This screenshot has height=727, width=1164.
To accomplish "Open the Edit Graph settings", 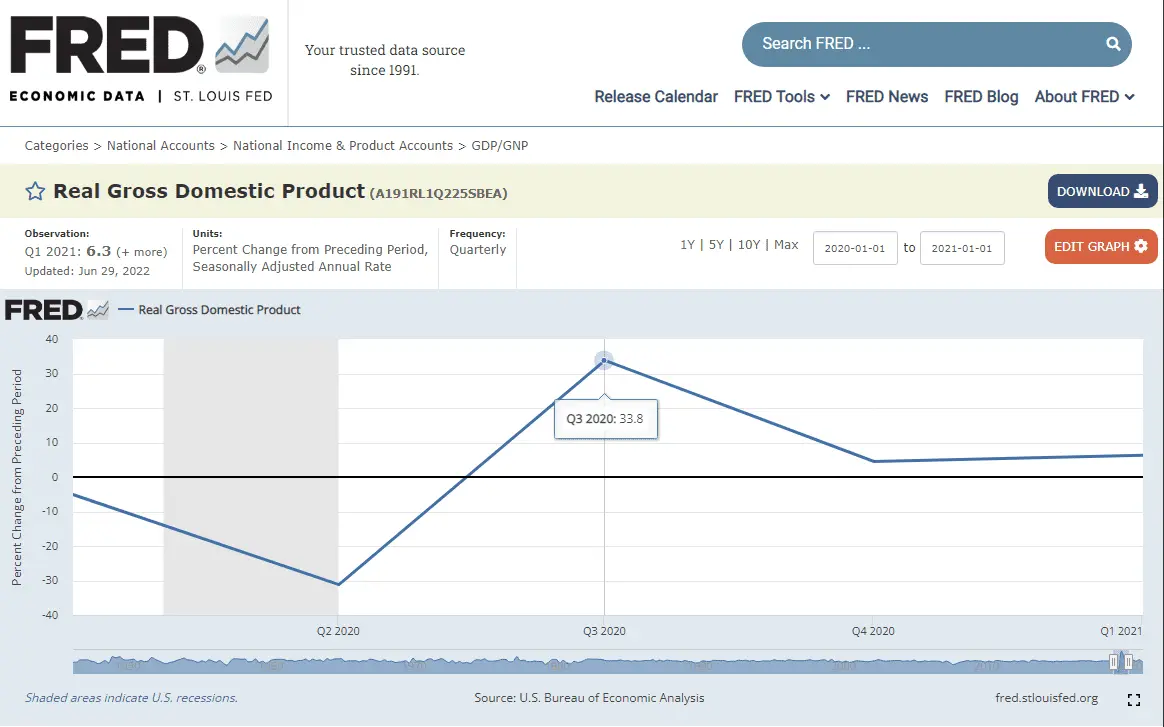I will [1100, 247].
